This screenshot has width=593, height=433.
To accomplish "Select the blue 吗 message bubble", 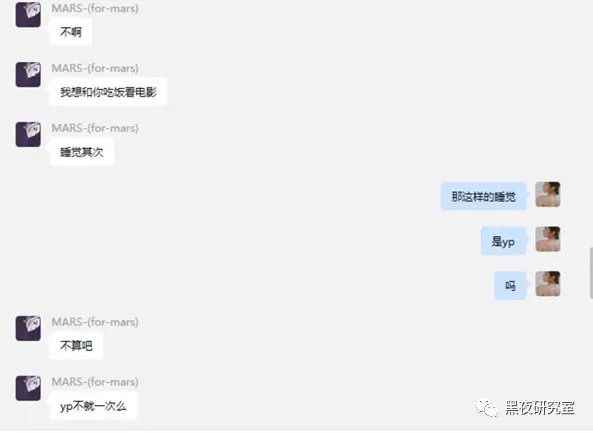I will coord(510,286).
